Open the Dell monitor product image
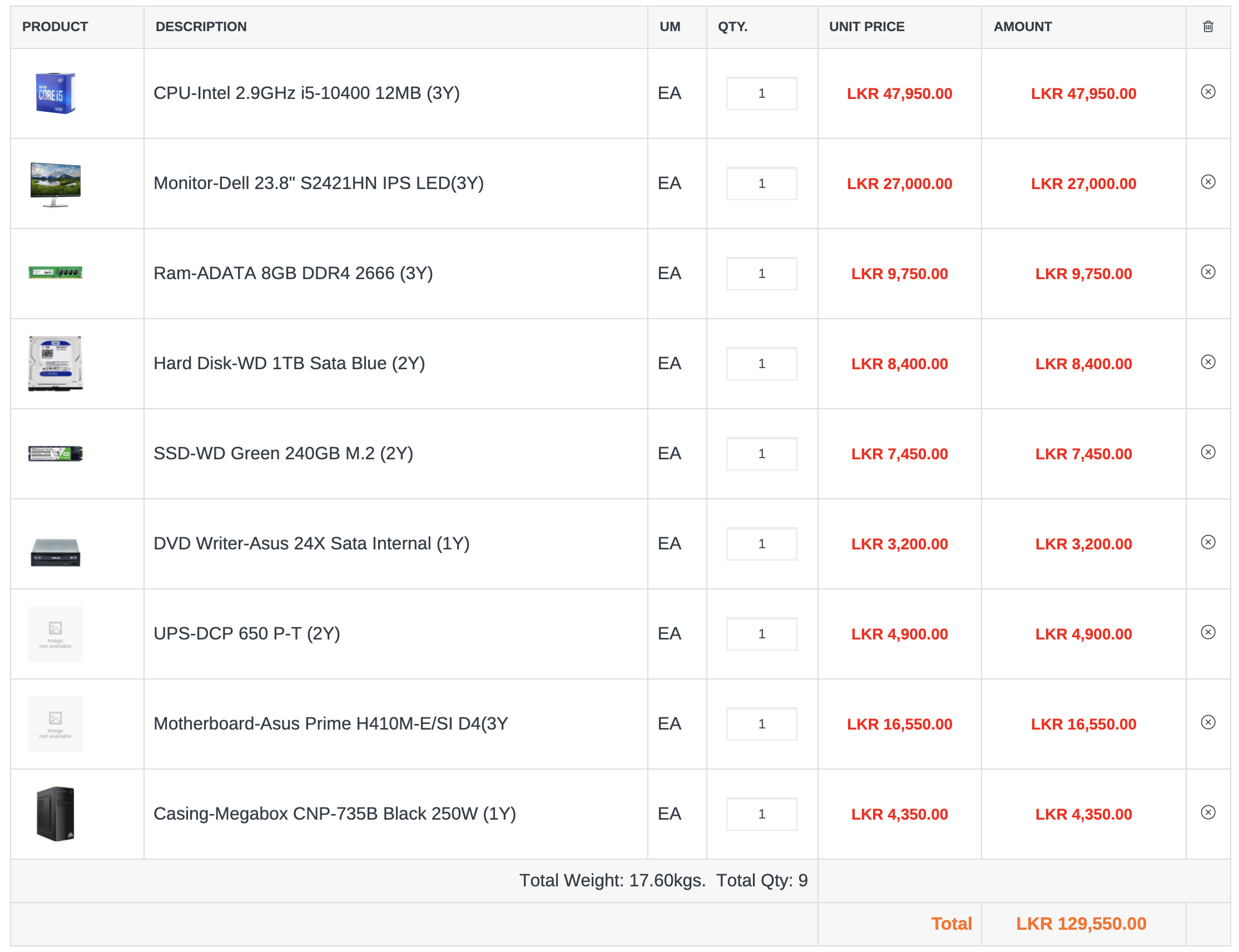This screenshot has height=952, width=1239. tap(56, 184)
